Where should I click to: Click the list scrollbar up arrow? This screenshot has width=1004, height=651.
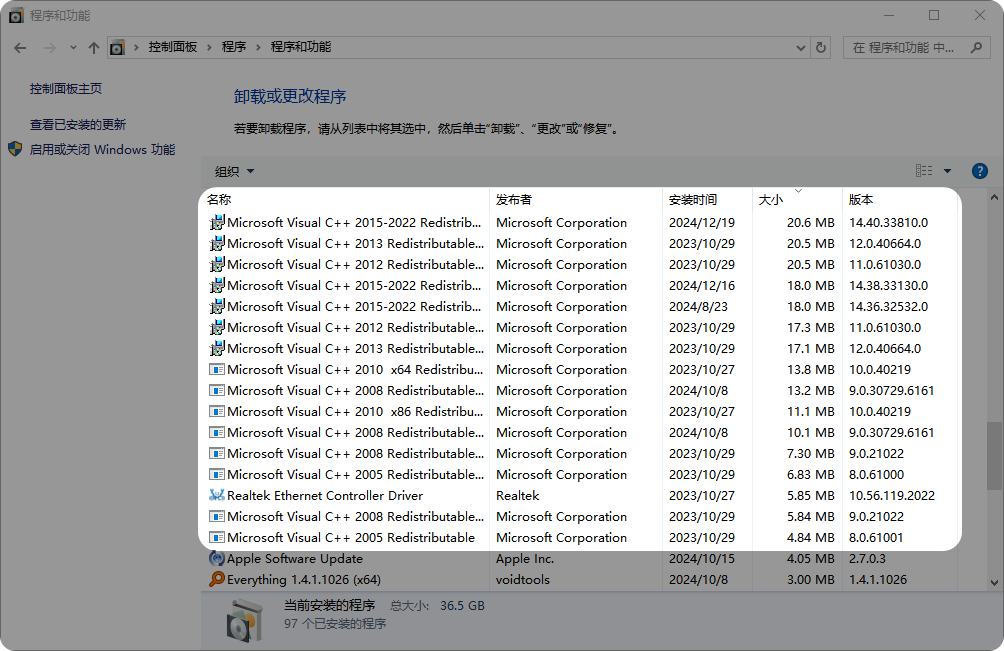pos(994,198)
